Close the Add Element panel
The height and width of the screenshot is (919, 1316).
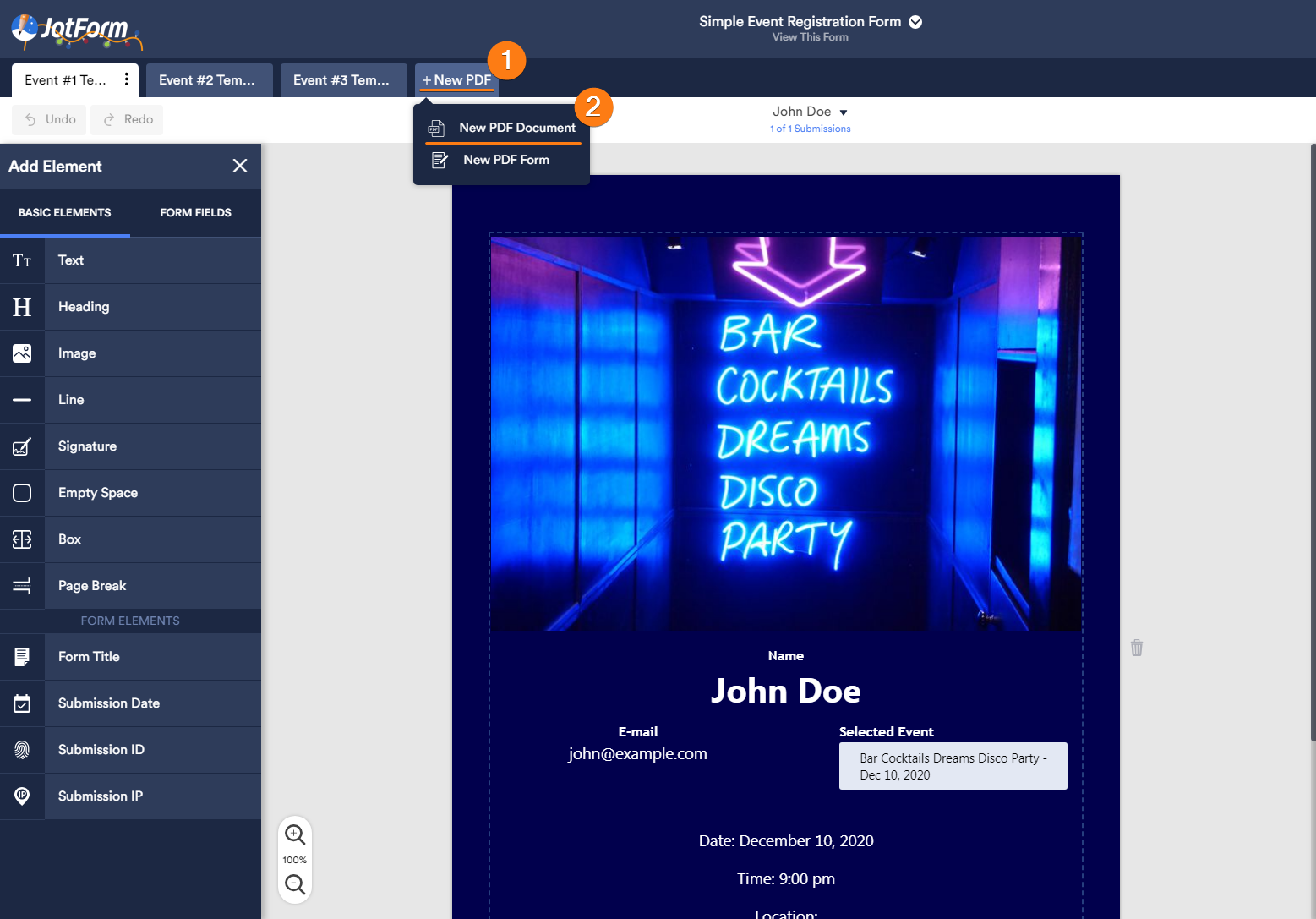tap(240, 166)
